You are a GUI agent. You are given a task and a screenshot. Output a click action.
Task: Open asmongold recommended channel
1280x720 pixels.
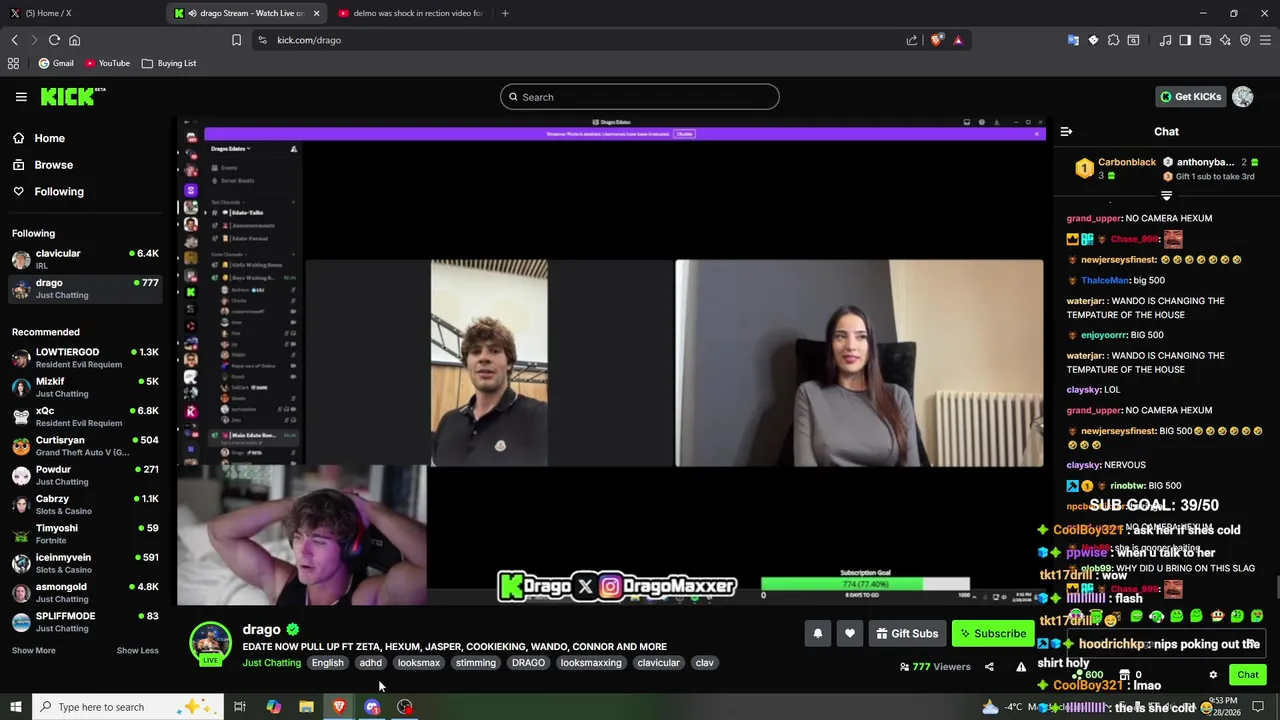pyautogui.click(x=85, y=593)
